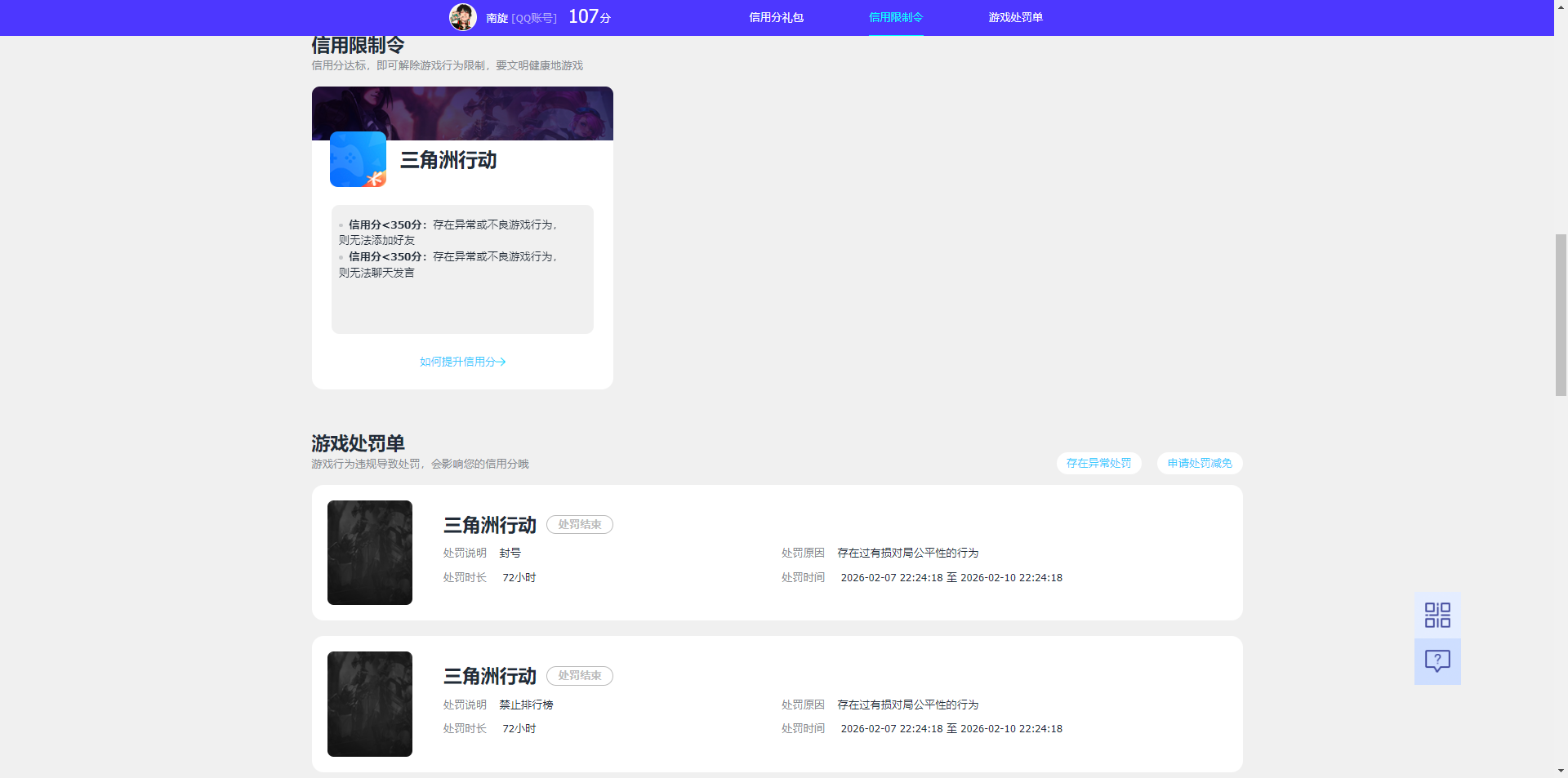This screenshot has width=1568, height=778.
Task: Click the 72小时 duration in the 封号 record
Action: coord(519,577)
